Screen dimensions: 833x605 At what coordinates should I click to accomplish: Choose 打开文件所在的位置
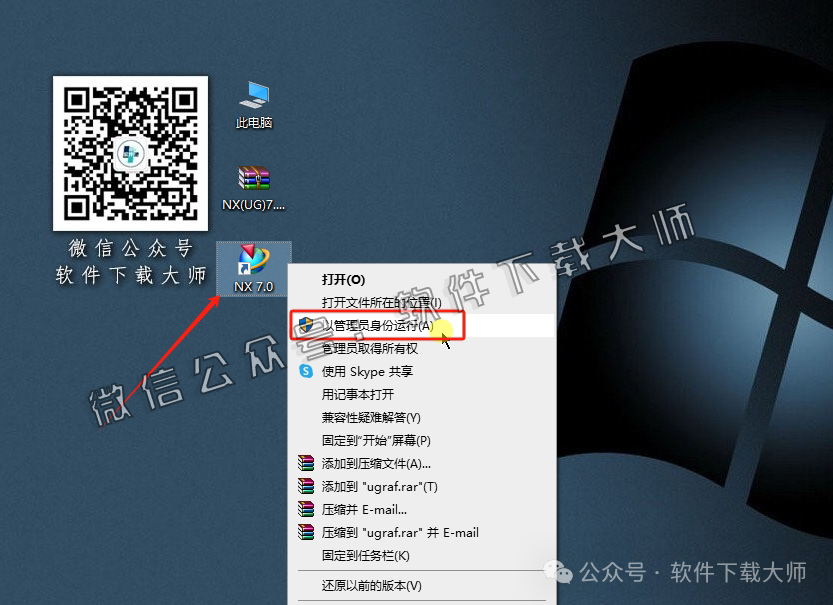click(x=380, y=300)
